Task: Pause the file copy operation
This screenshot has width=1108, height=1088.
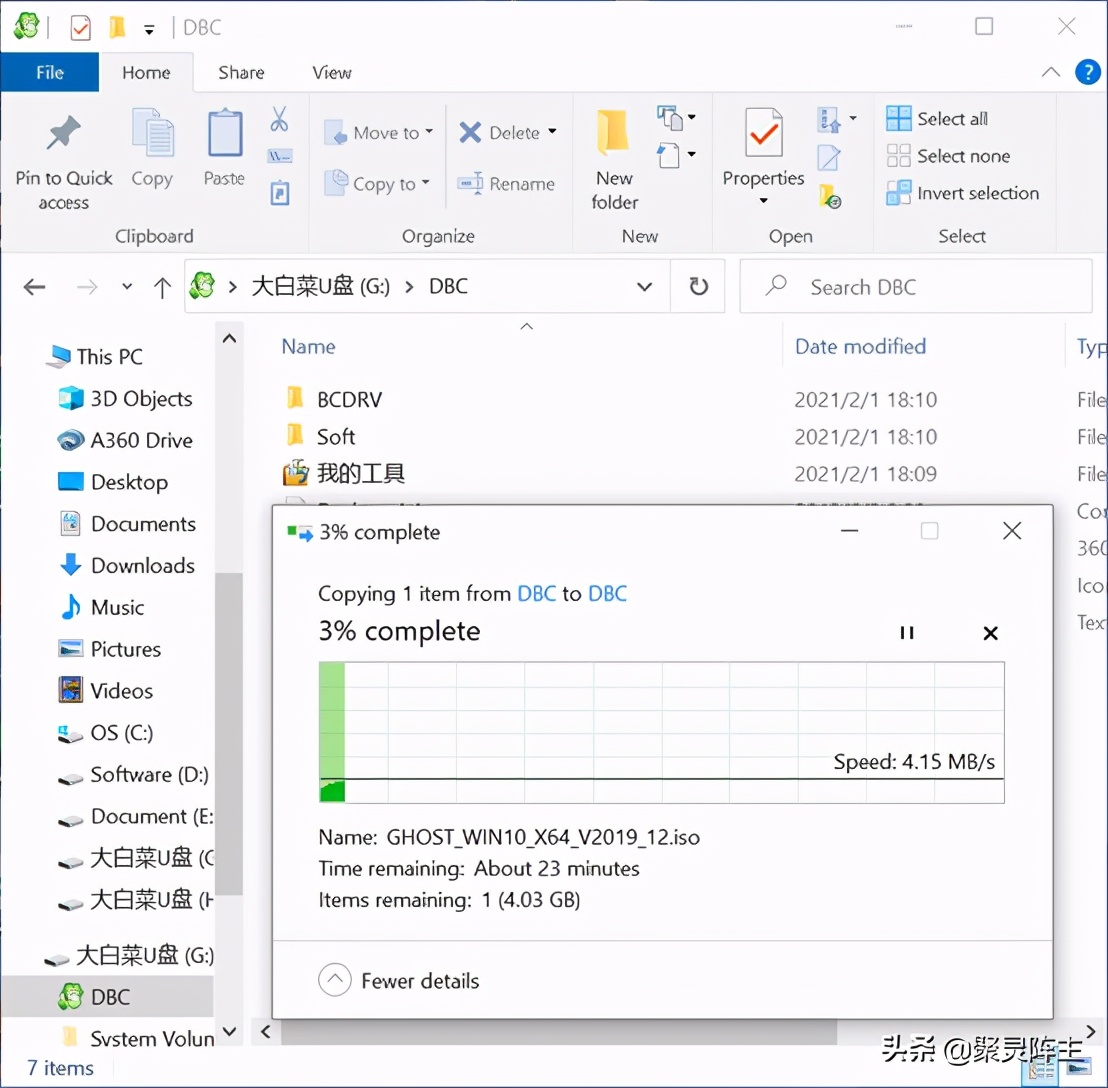Action: [x=907, y=633]
